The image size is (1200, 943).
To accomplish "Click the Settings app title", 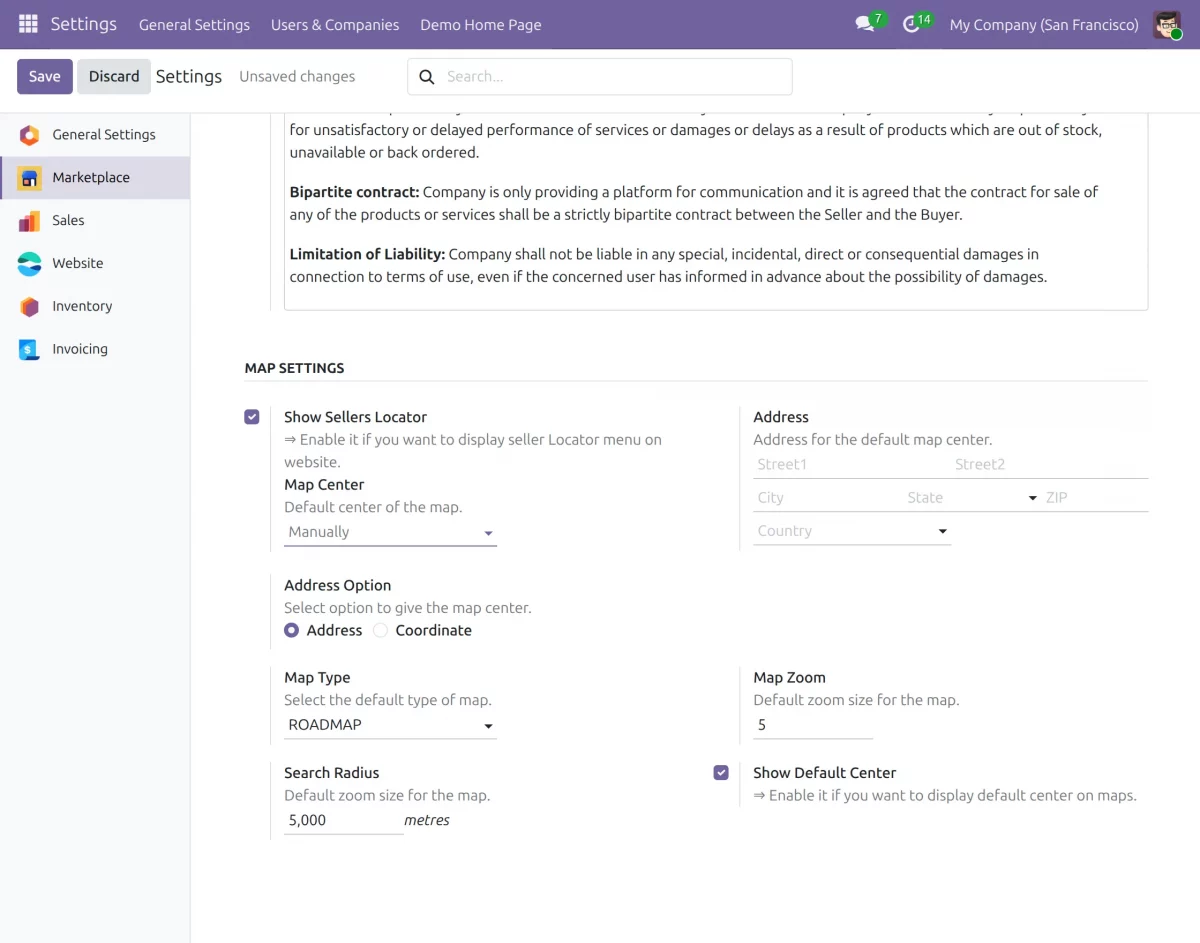I will click(x=84, y=24).
